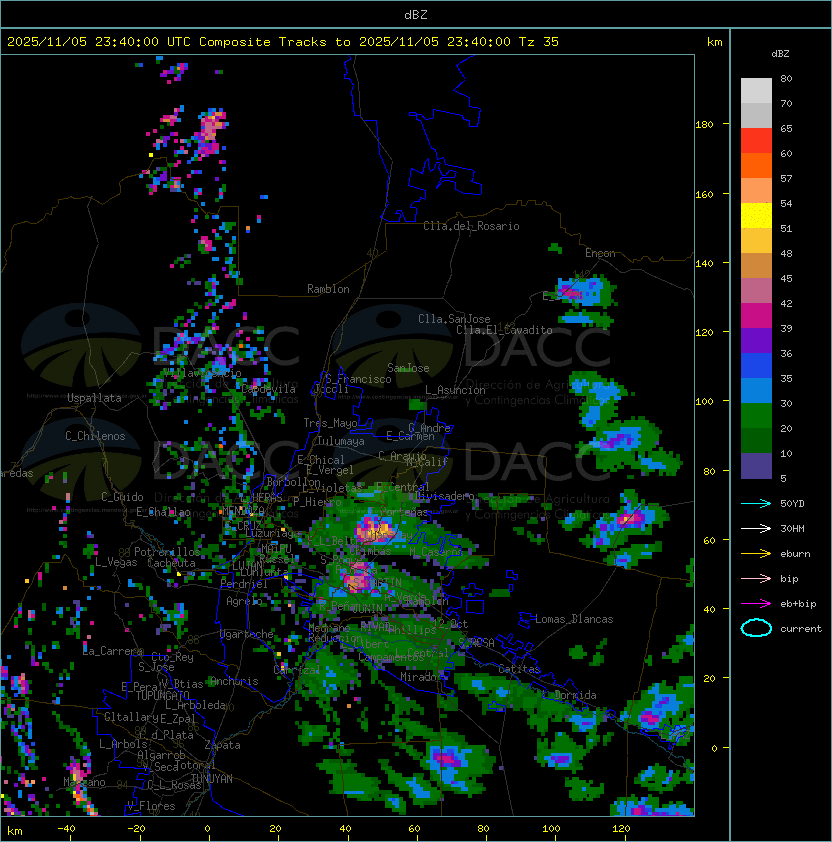The height and width of the screenshot is (842, 832).
Task: Click the Uspallata place label
Action: click(x=94, y=398)
